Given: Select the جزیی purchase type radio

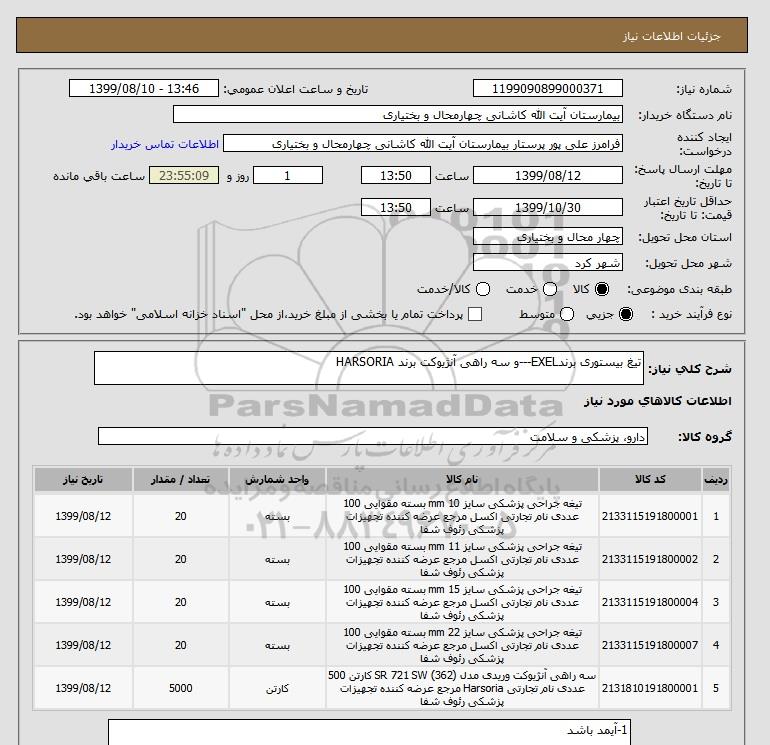Looking at the screenshot, I should pos(626,314).
